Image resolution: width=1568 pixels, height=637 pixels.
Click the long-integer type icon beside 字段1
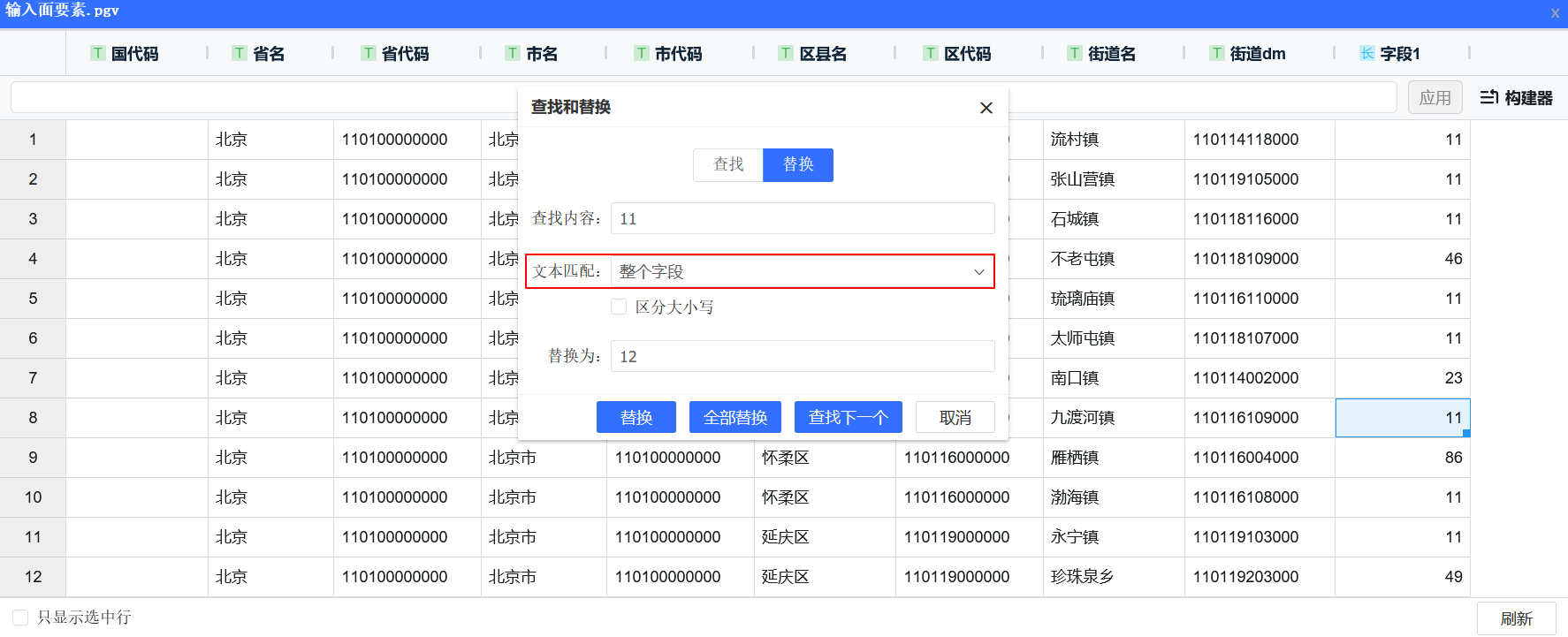[x=1367, y=54]
